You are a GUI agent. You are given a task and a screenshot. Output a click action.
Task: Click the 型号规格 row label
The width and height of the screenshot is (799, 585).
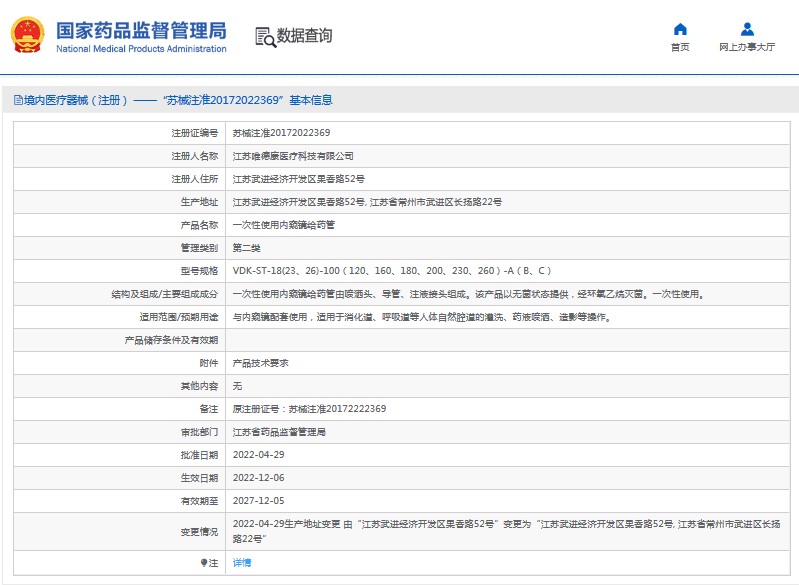(199, 271)
